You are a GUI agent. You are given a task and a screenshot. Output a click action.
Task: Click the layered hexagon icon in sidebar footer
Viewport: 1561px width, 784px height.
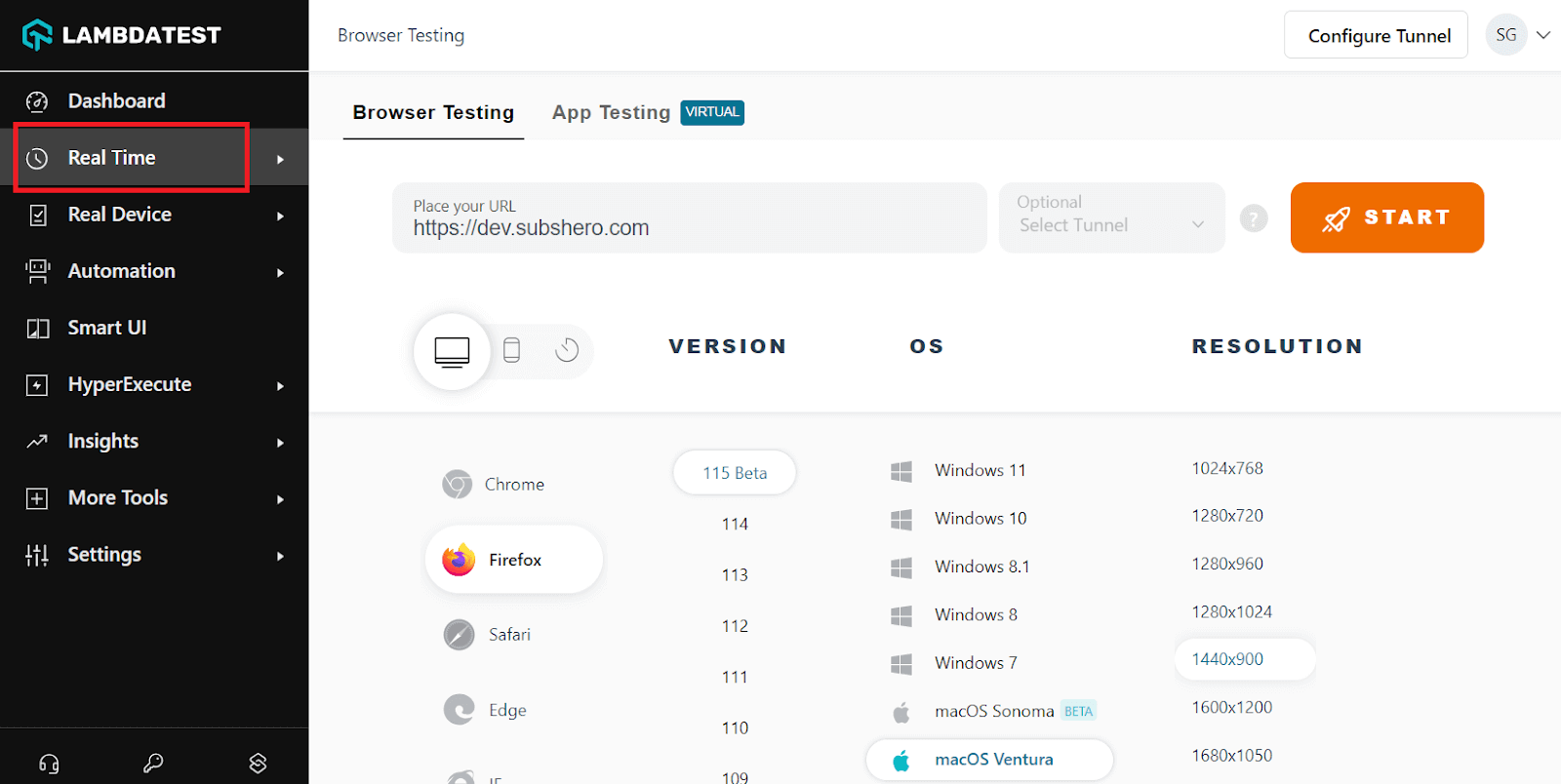pos(258,764)
